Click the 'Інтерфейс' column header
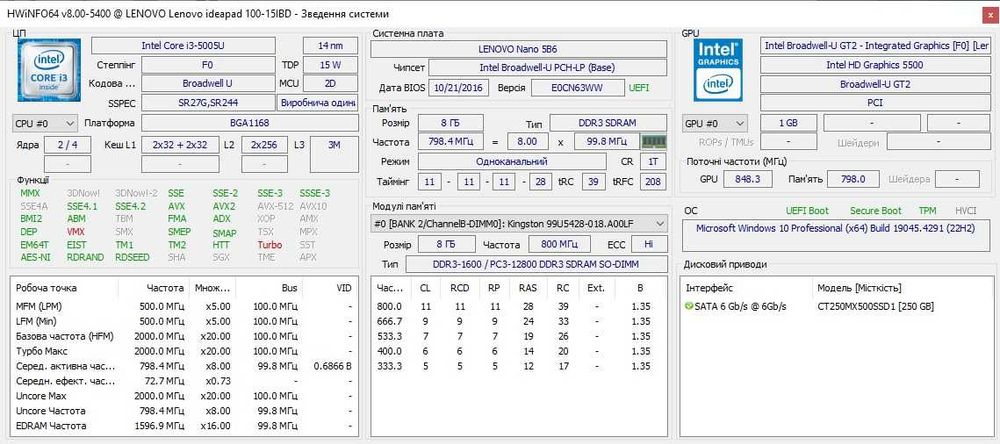The width and height of the screenshot is (1000, 444). point(747,288)
